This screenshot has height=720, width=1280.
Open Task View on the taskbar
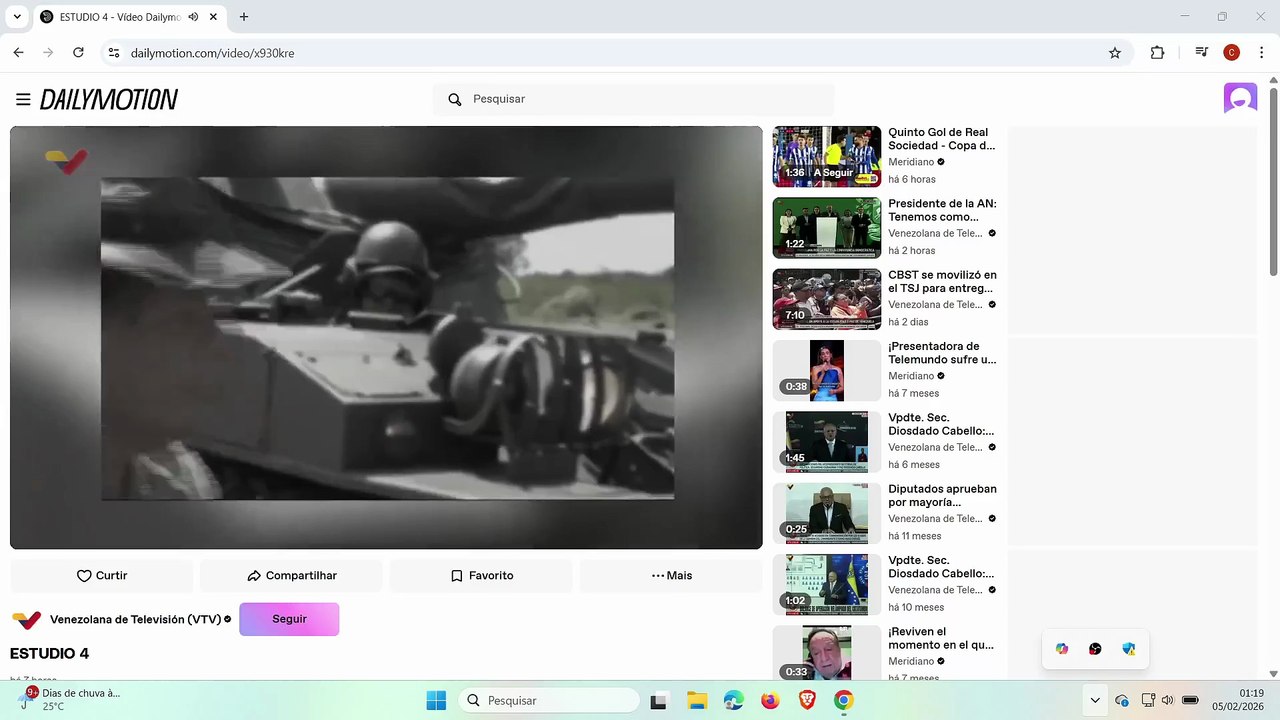(x=658, y=701)
